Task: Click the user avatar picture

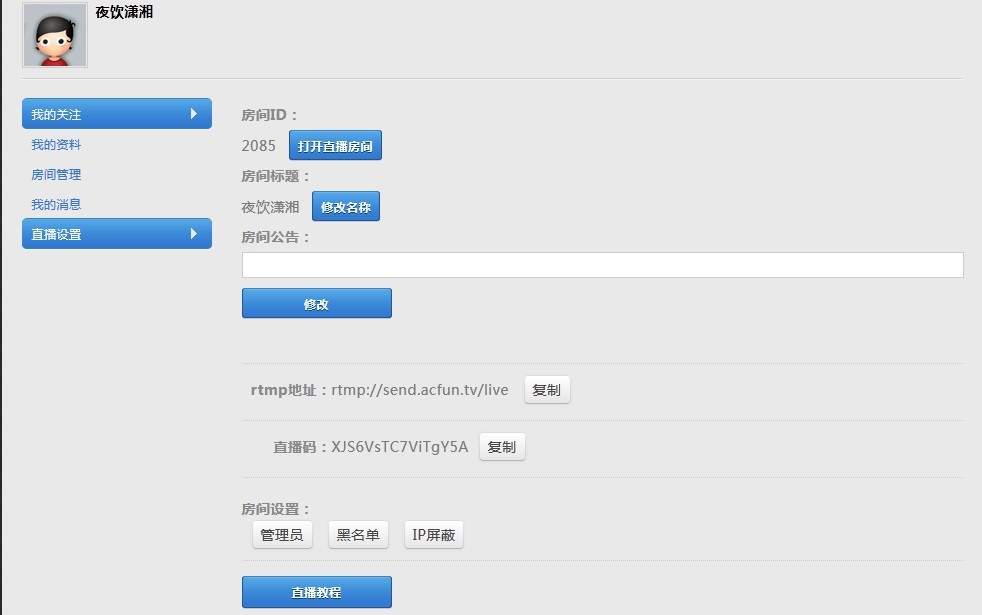Action: 55,35
